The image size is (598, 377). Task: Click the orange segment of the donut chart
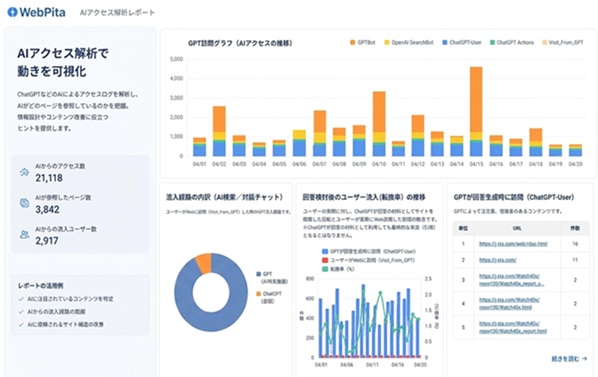pos(204,263)
